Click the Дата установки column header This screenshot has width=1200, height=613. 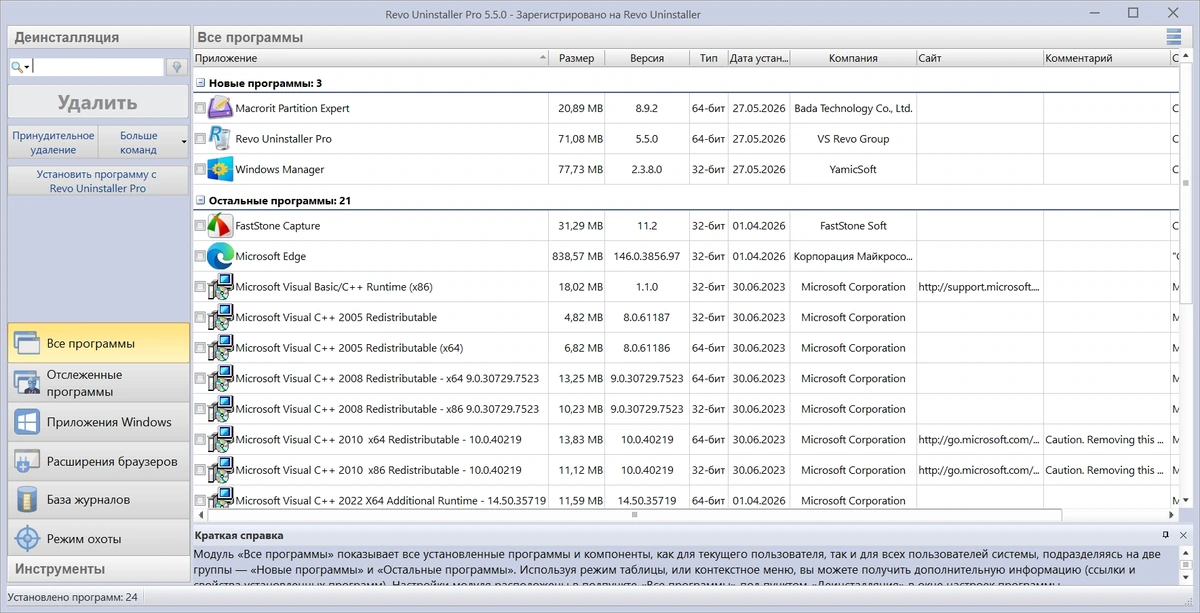(759, 58)
